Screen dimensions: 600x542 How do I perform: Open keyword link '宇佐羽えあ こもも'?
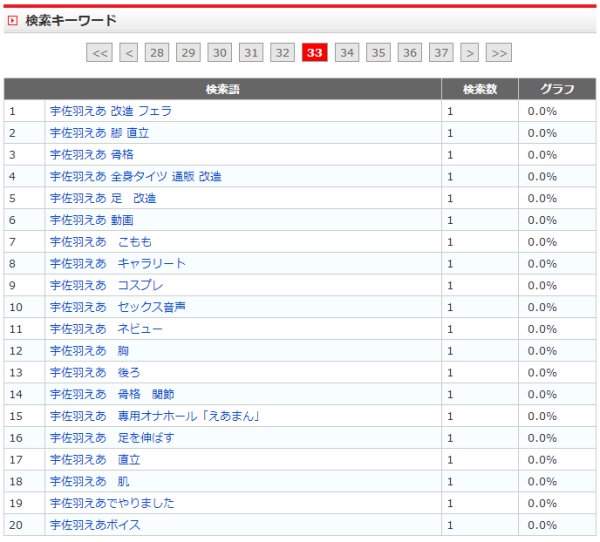(x=101, y=242)
